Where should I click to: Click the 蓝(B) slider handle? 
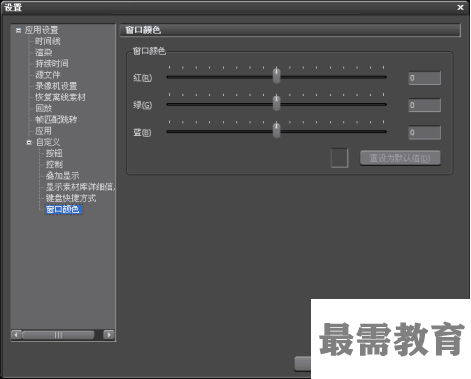[276, 130]
